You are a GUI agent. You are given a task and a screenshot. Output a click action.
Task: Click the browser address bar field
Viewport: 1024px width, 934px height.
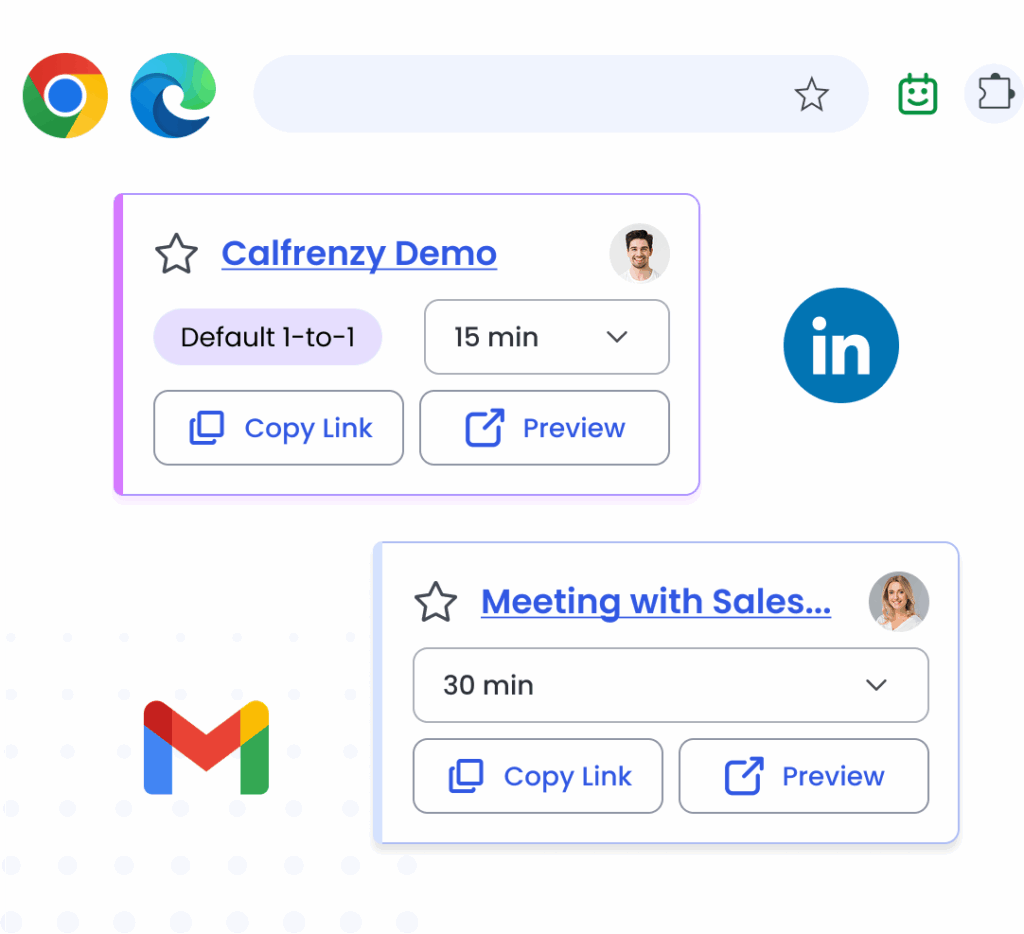click(520, 95)
